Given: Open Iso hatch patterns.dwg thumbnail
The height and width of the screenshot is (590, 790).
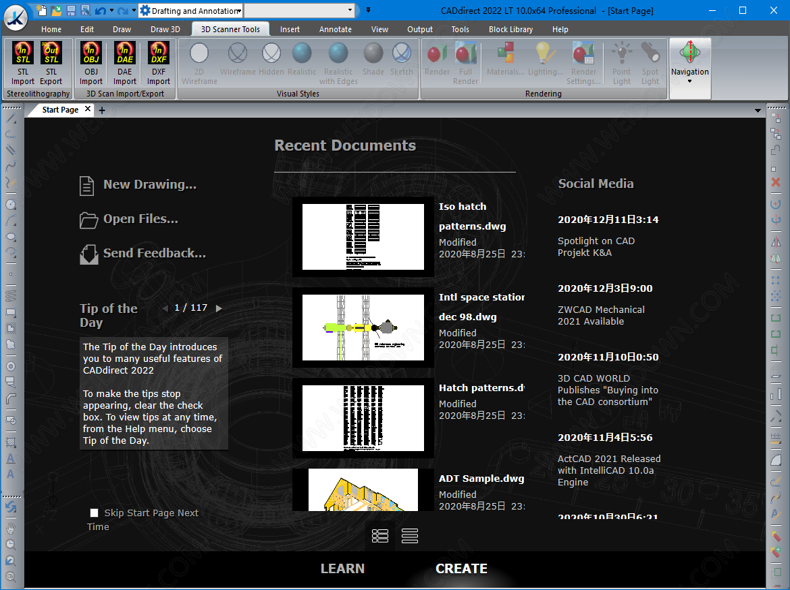Looking at the screenshot, I should coord(363,236).
